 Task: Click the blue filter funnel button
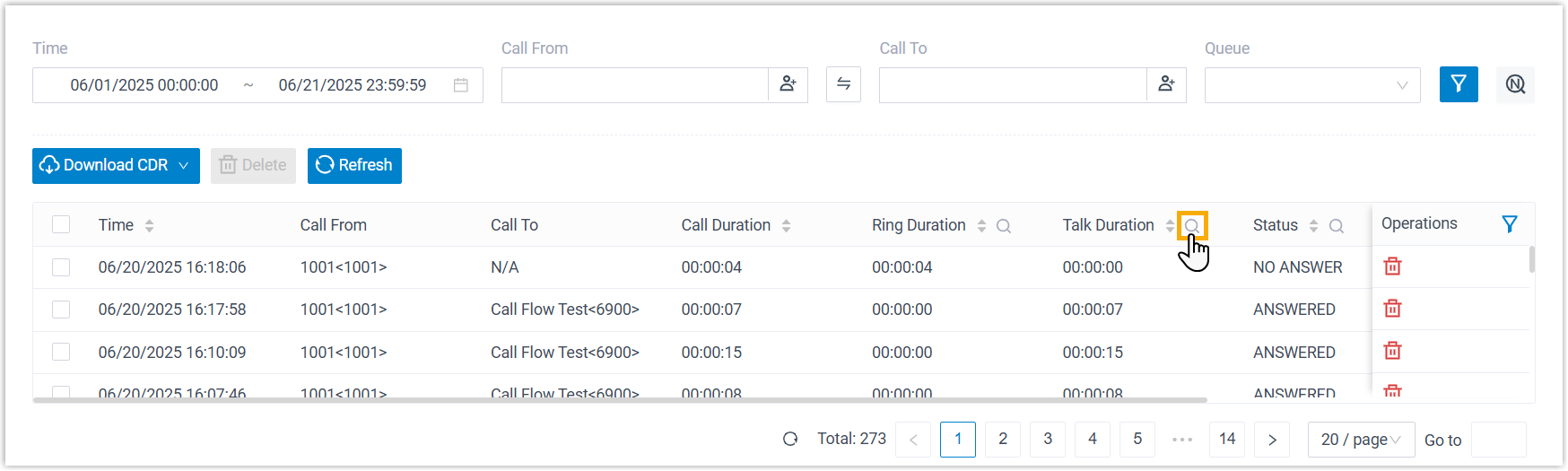pos(1458,84)
